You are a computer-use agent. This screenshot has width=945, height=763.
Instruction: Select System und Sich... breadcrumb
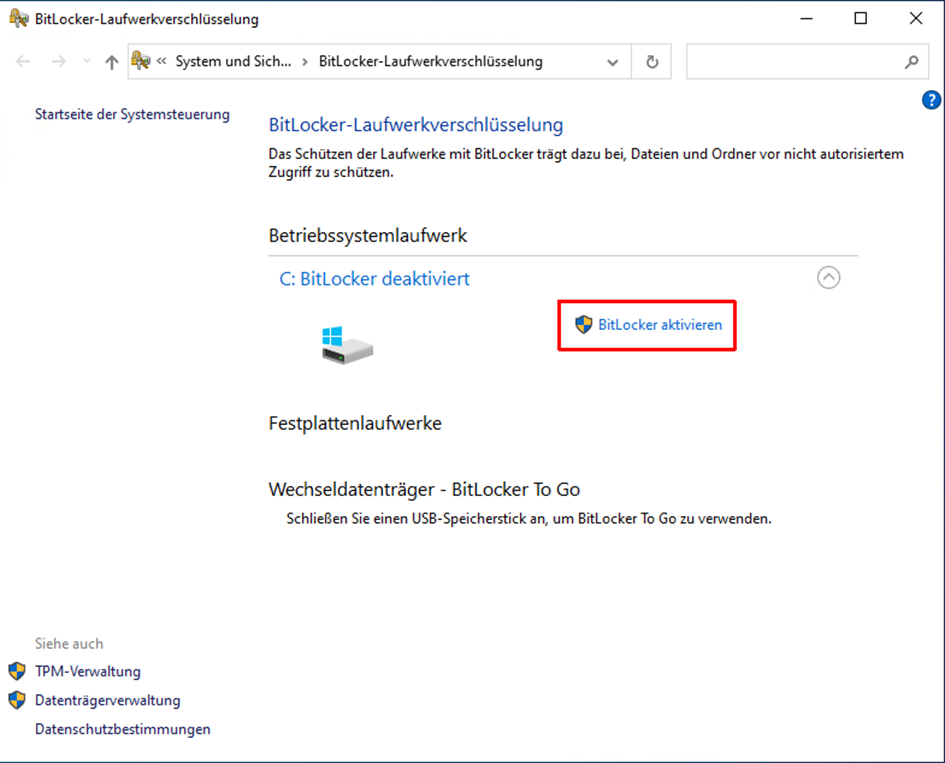(233, 61)
